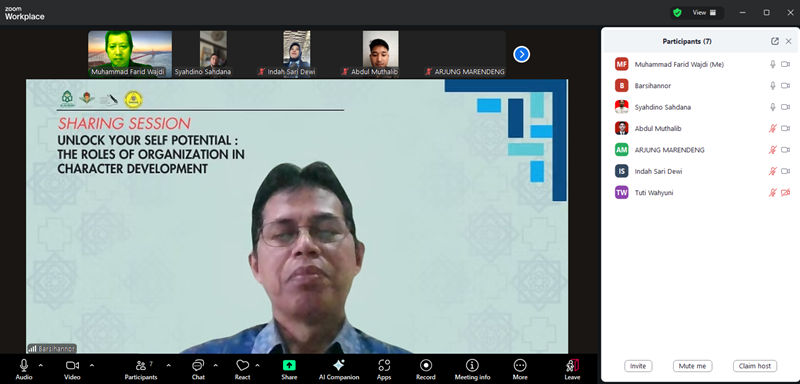Select Abdul Muthalib in the participants list
Viewport: 800px width, 384px height.
click(x=701, y=129)
